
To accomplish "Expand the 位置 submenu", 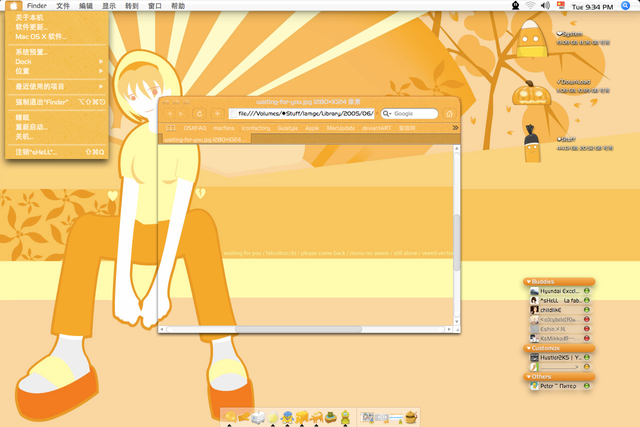I will (57, 71).
